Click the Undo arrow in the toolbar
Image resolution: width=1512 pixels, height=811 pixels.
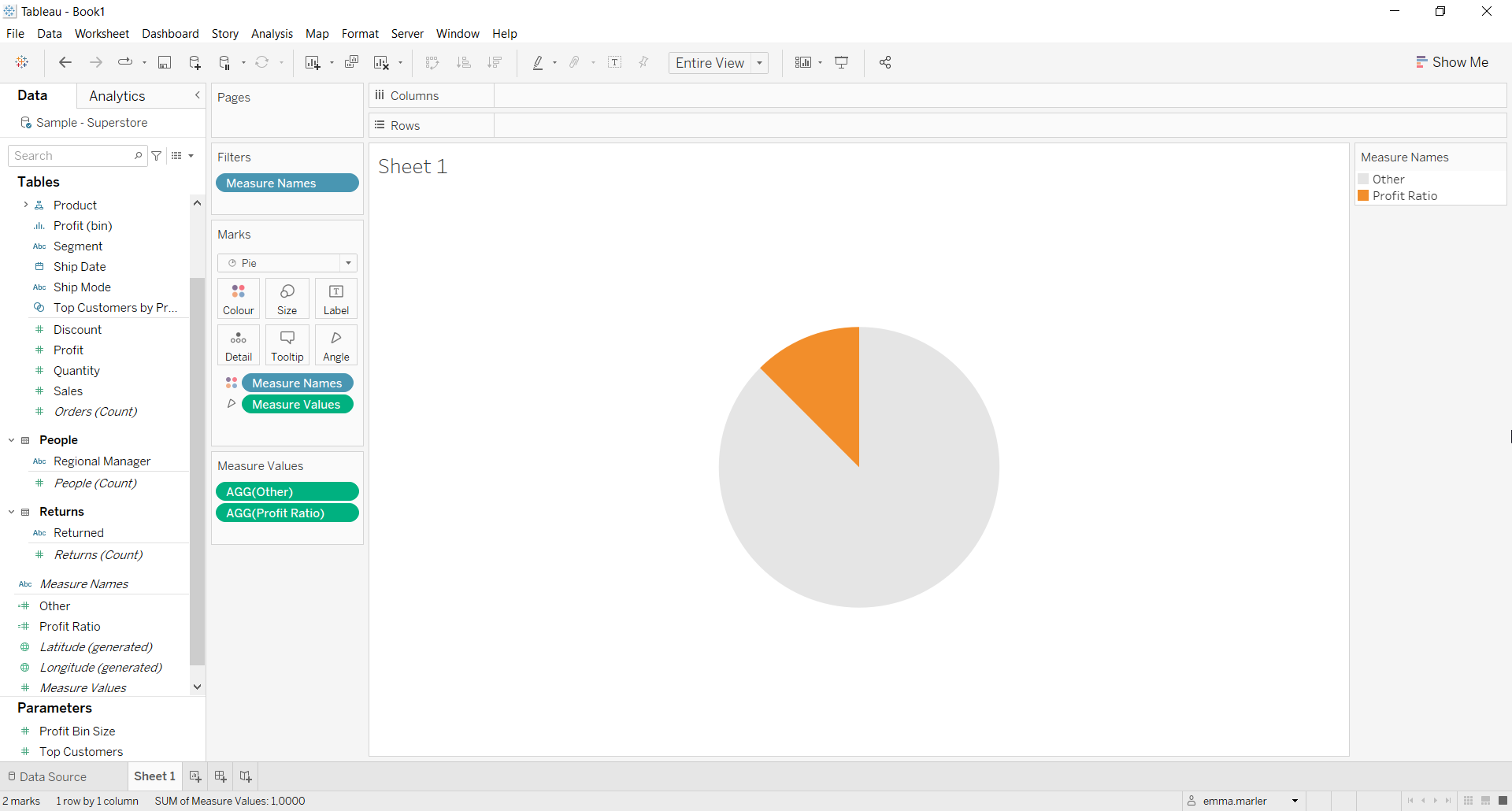click(65, 62)
